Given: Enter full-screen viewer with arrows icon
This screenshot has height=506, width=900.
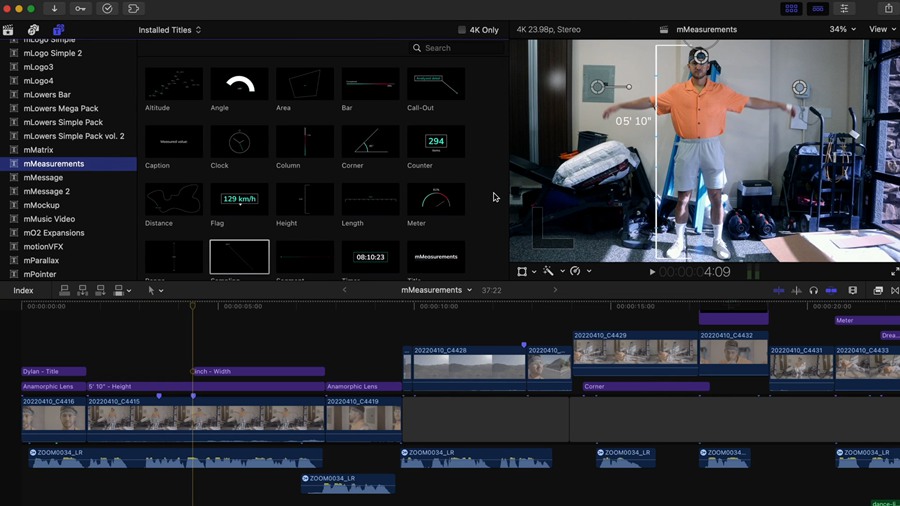Looking at the screenshot, I should [894, 272].
